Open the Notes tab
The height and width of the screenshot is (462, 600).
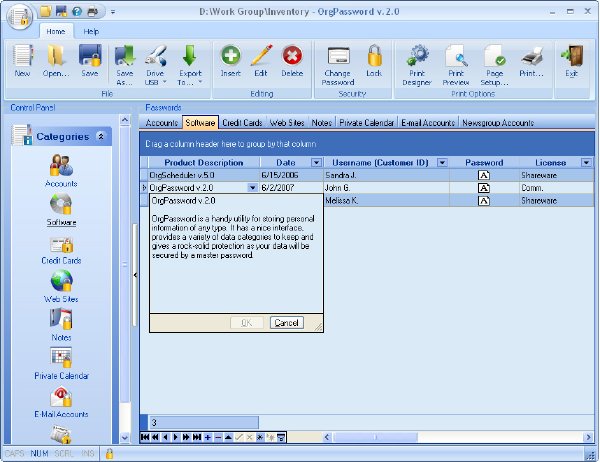[321, 123]
